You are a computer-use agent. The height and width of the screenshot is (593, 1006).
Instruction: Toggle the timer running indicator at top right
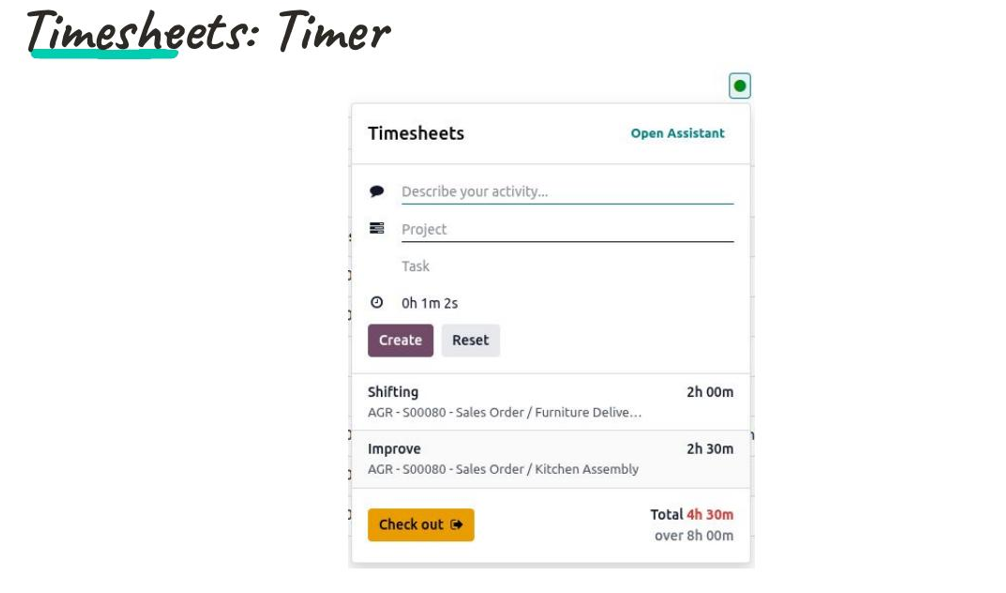739,86
